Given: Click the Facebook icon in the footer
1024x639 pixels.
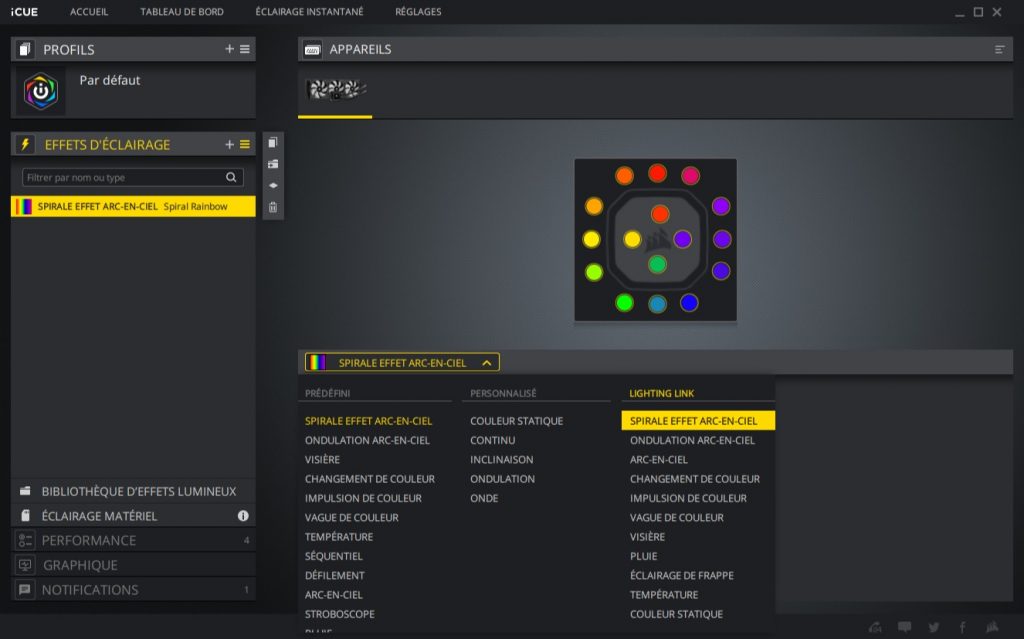Looking at the screenshot, I should pyautogui.click(x=962, y=627).
